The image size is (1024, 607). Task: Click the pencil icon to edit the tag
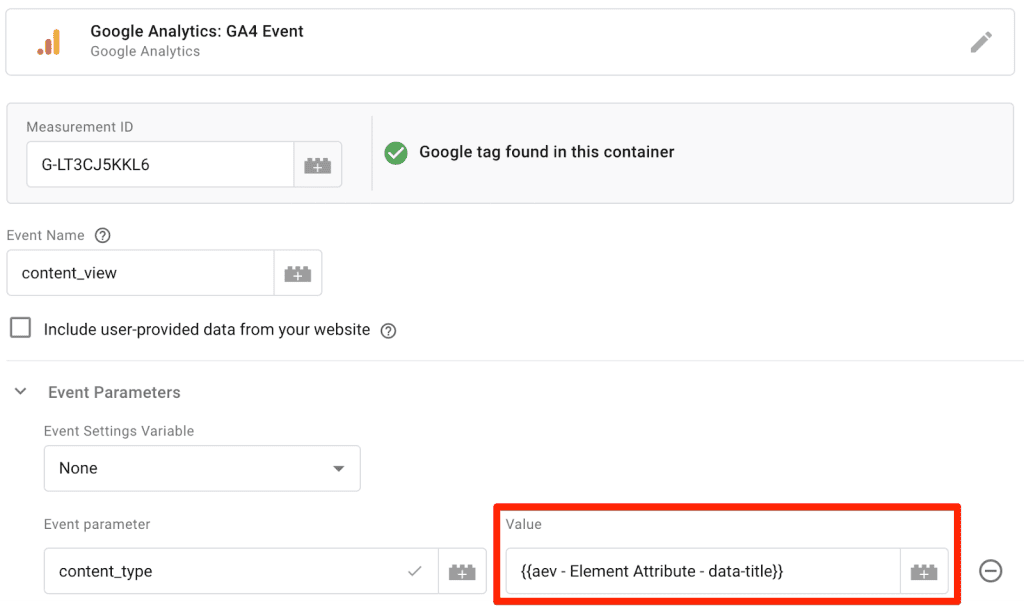click(981, 41)
